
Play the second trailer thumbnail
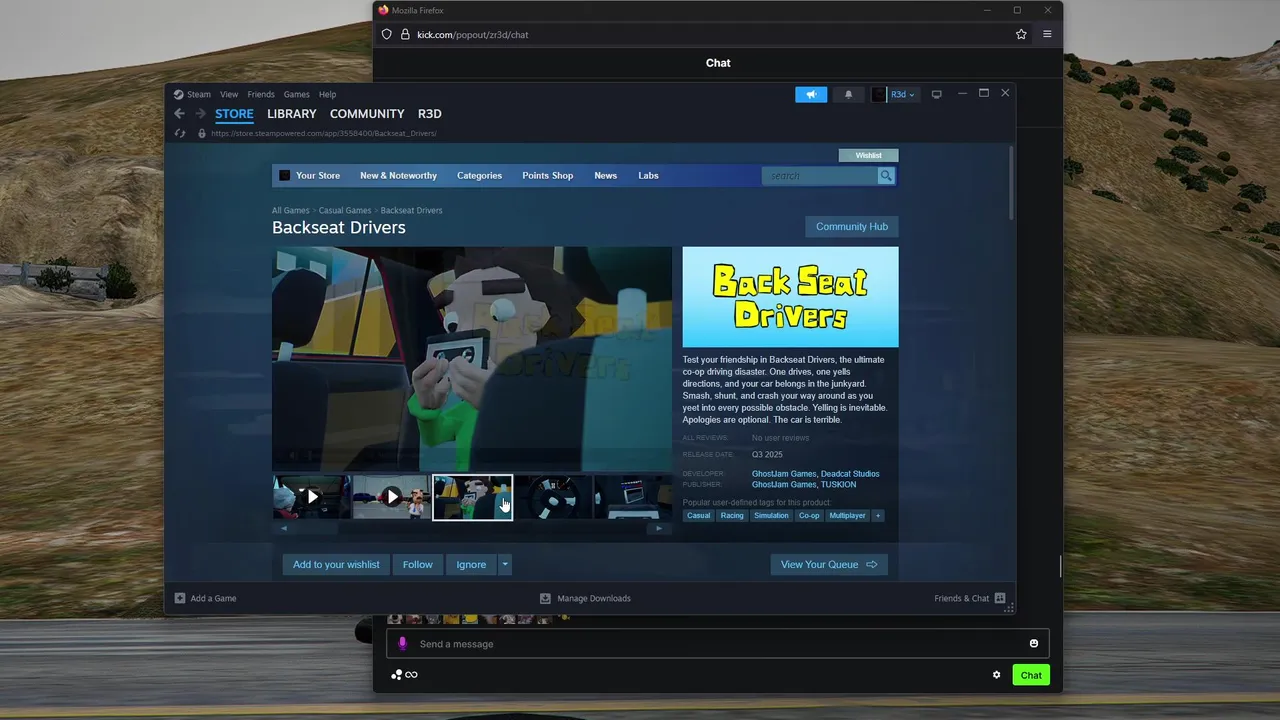[x=392, y=497]
